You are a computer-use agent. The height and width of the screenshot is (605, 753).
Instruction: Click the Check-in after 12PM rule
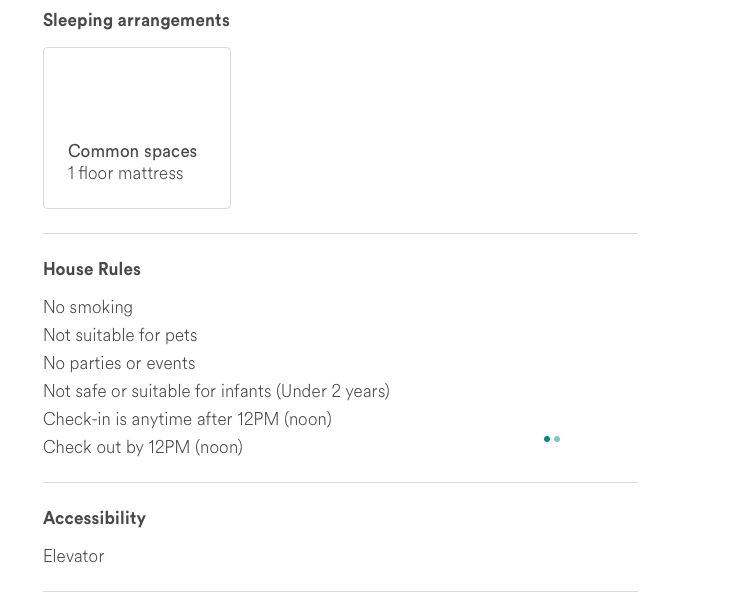pyautogui.click(x=187, y=419)
